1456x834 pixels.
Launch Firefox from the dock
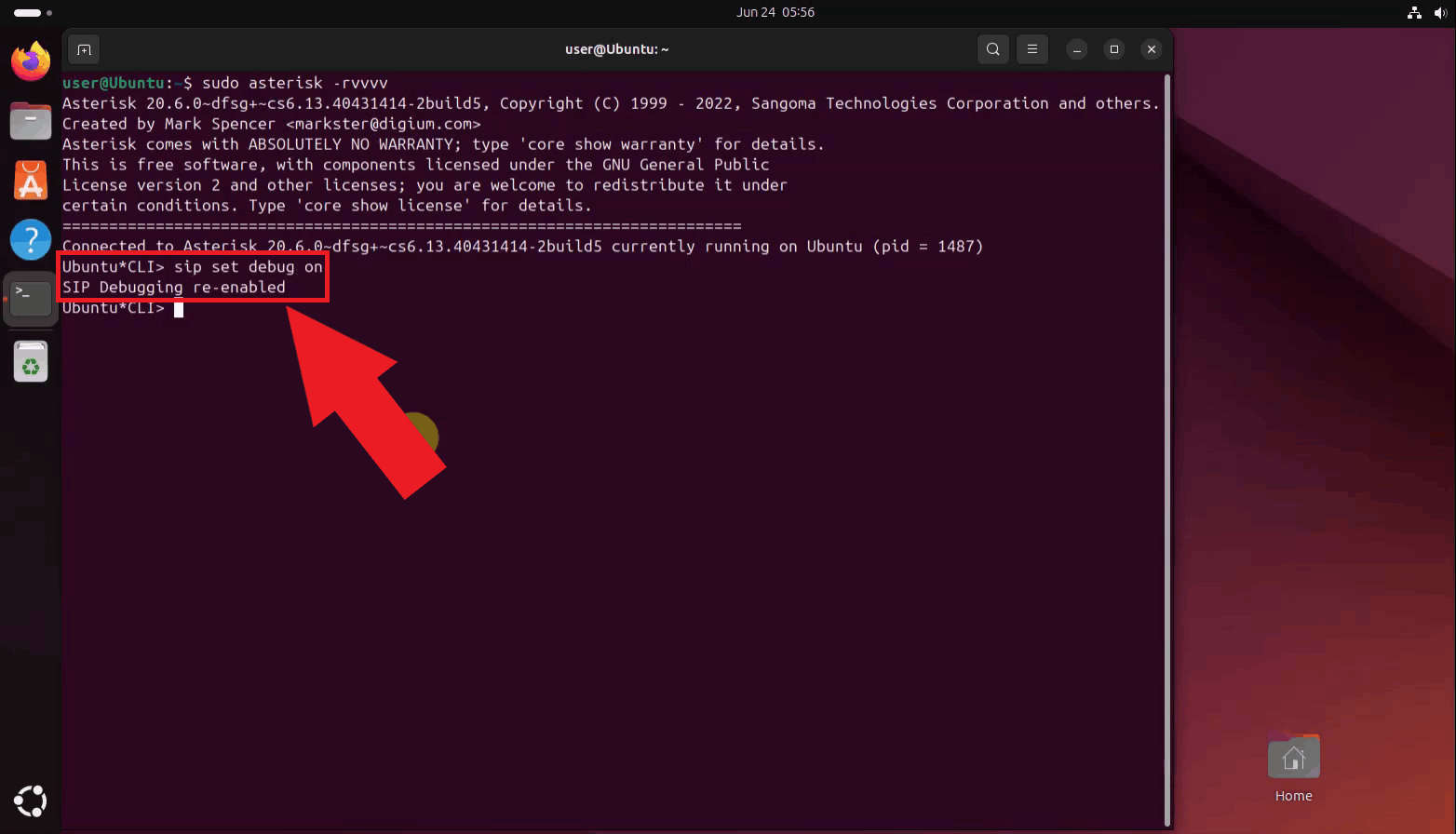[x=31, y=61]
